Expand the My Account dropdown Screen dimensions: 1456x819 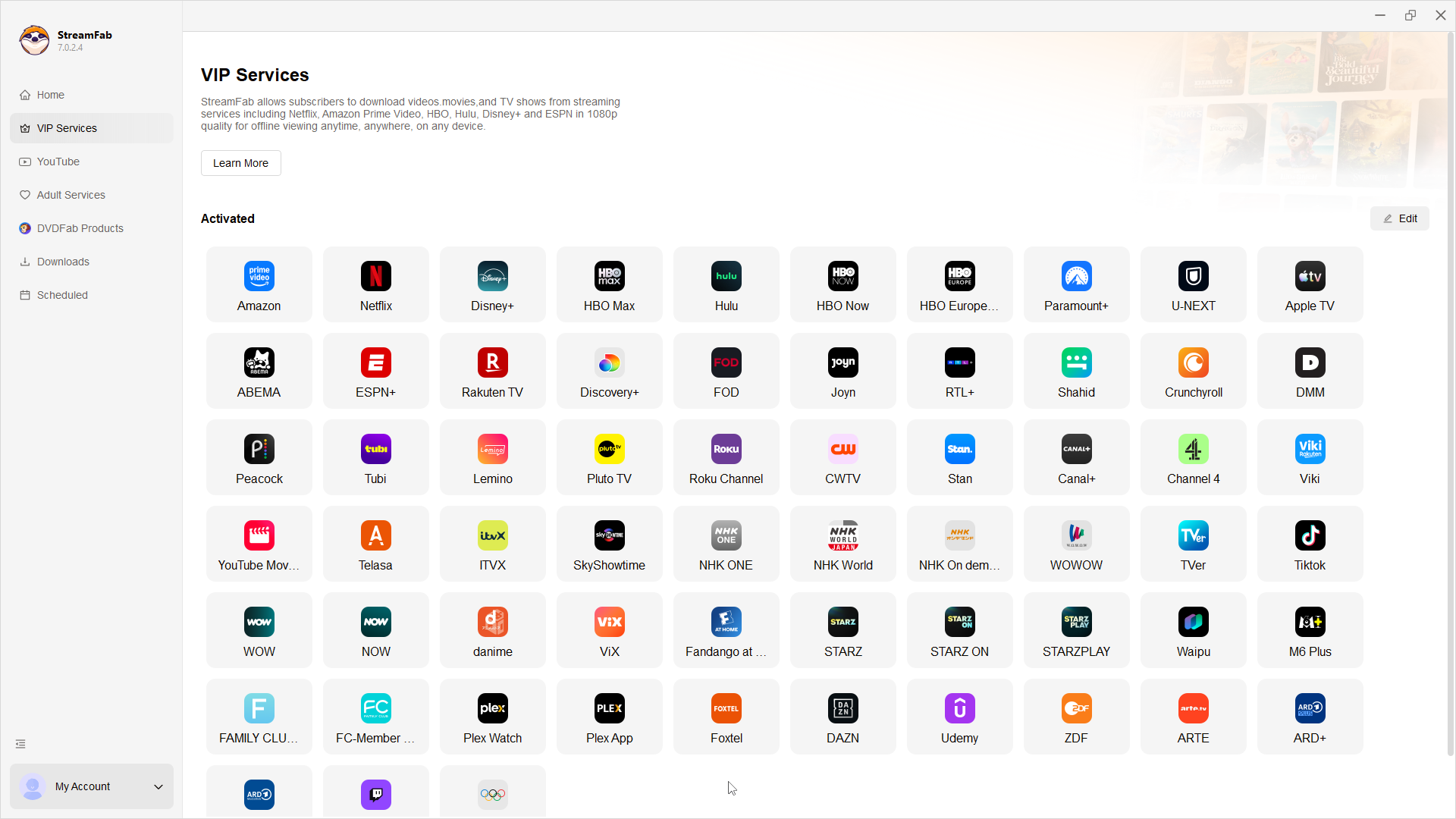(92, 786)
